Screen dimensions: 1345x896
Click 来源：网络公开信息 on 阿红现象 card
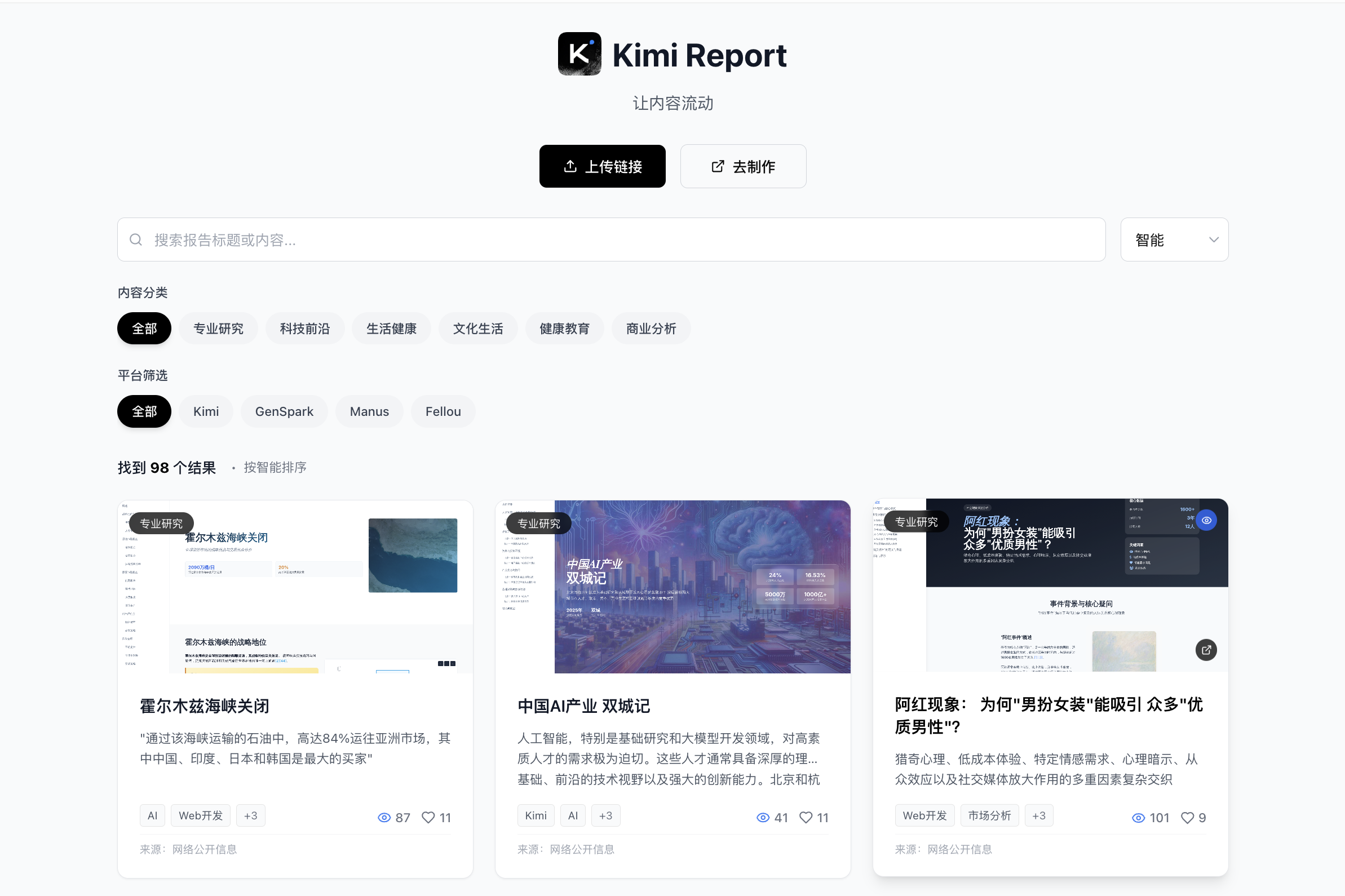coord(943,849)
